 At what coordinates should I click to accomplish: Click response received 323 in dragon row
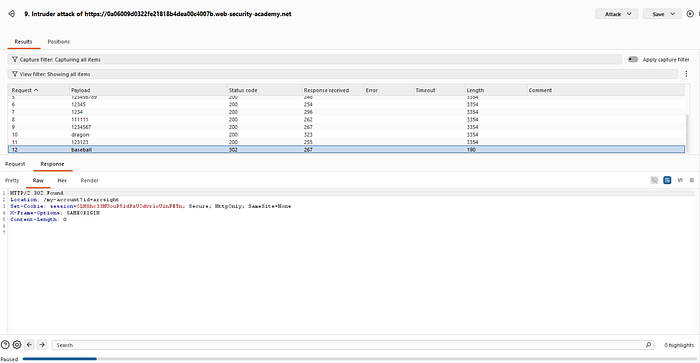(x=308, y=135)
